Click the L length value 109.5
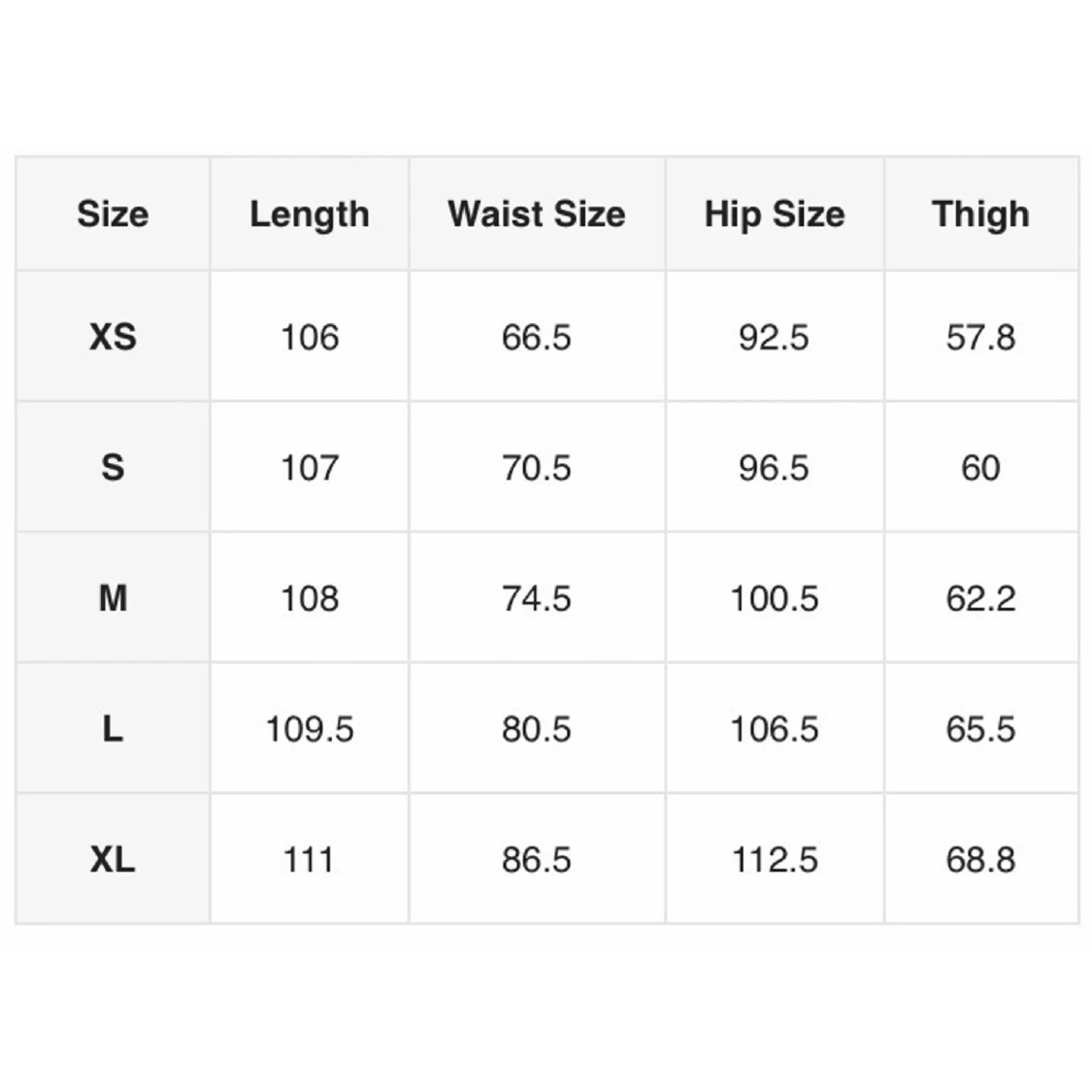 click(x=310, y=729)
